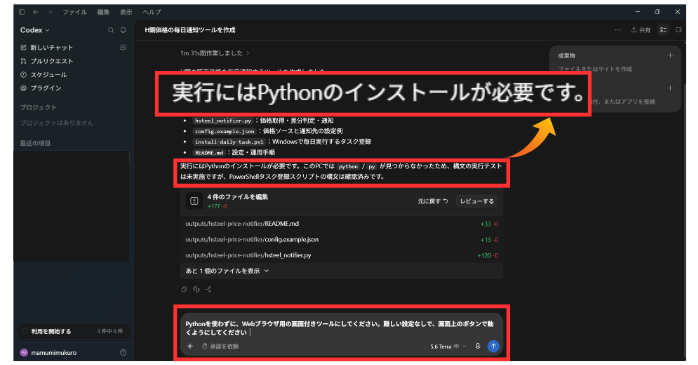The image size is (698, 365).
Task: Click the README.md inline code chip
Action: [x=209, y=153]
